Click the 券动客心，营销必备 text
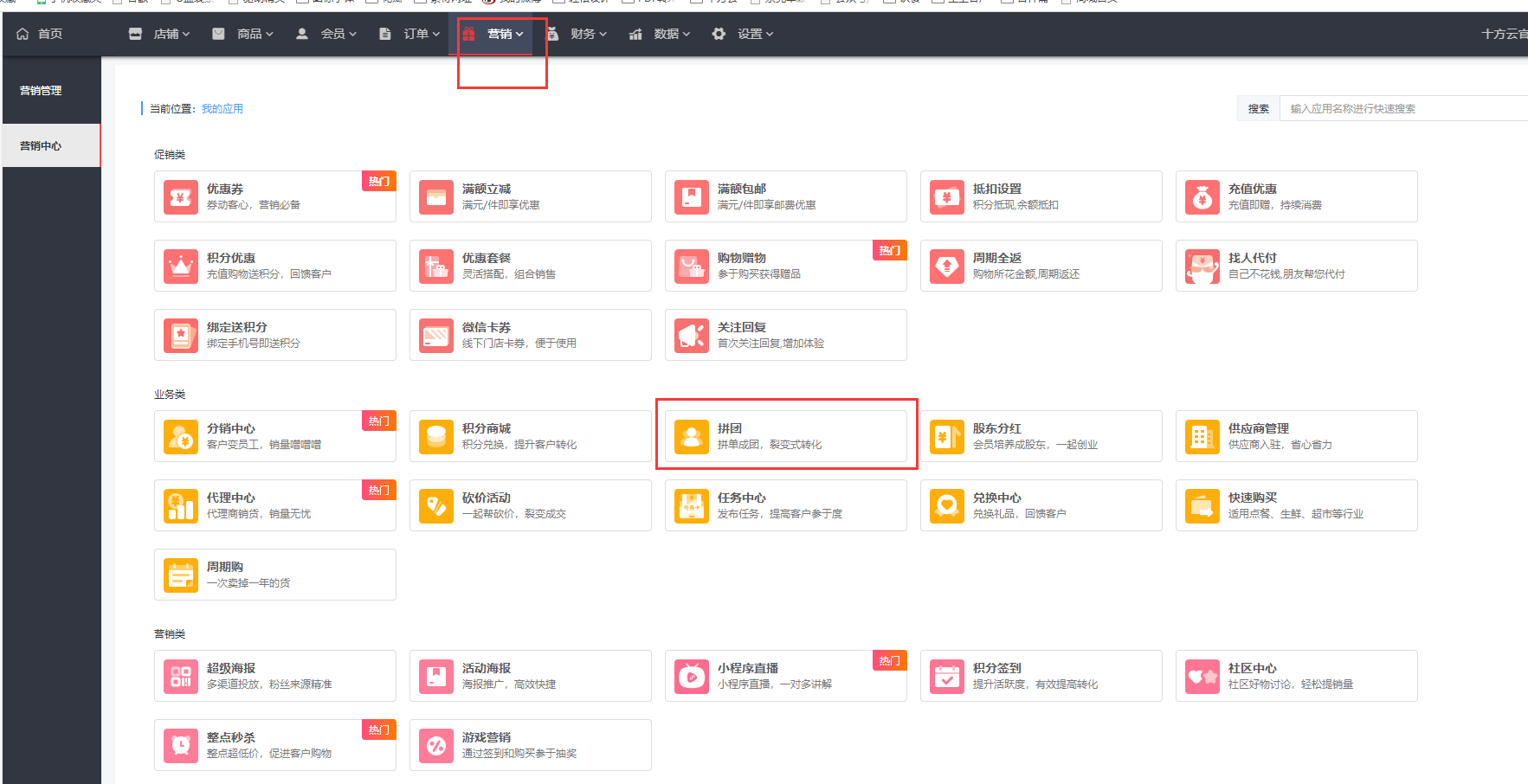This screenshot has height=784, width=1528. (x=254, y=205)
